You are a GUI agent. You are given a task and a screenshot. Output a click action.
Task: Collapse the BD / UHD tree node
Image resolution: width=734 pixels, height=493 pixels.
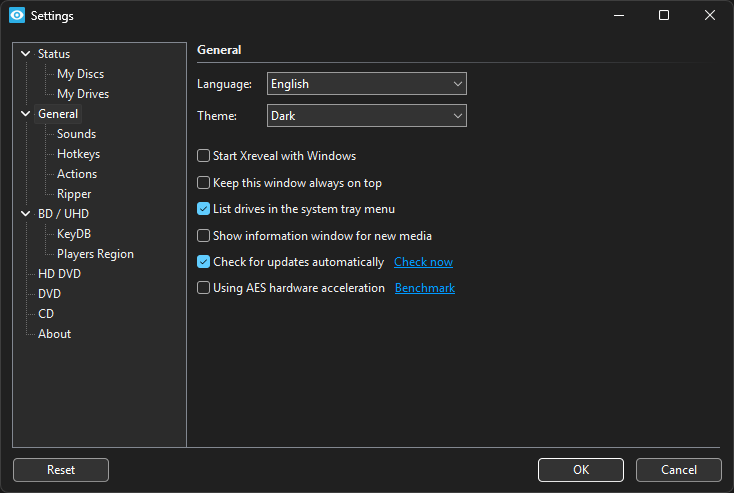pos(26,214)
